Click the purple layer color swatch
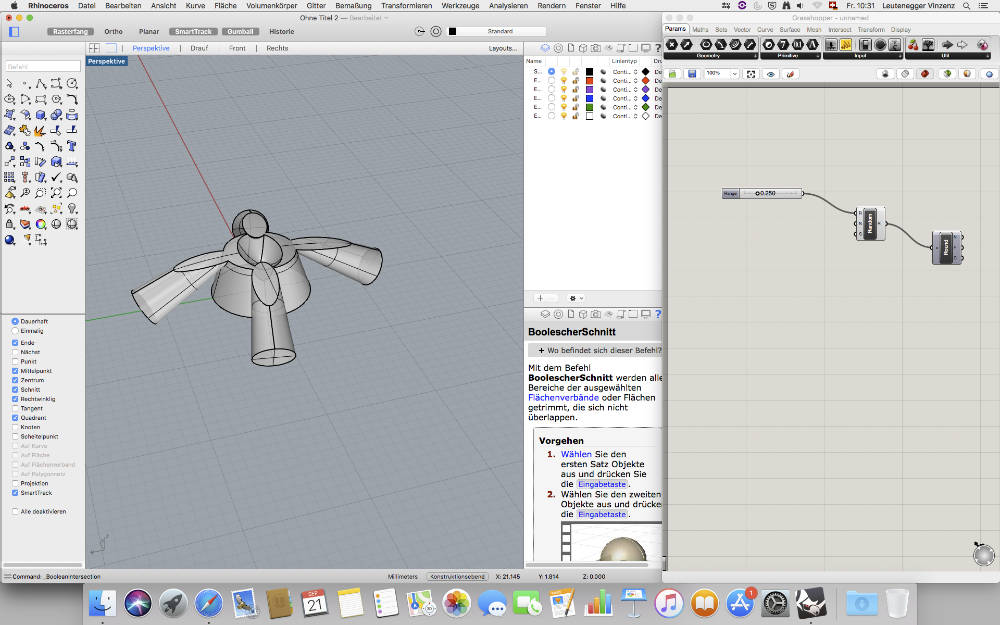 point(589,90)
